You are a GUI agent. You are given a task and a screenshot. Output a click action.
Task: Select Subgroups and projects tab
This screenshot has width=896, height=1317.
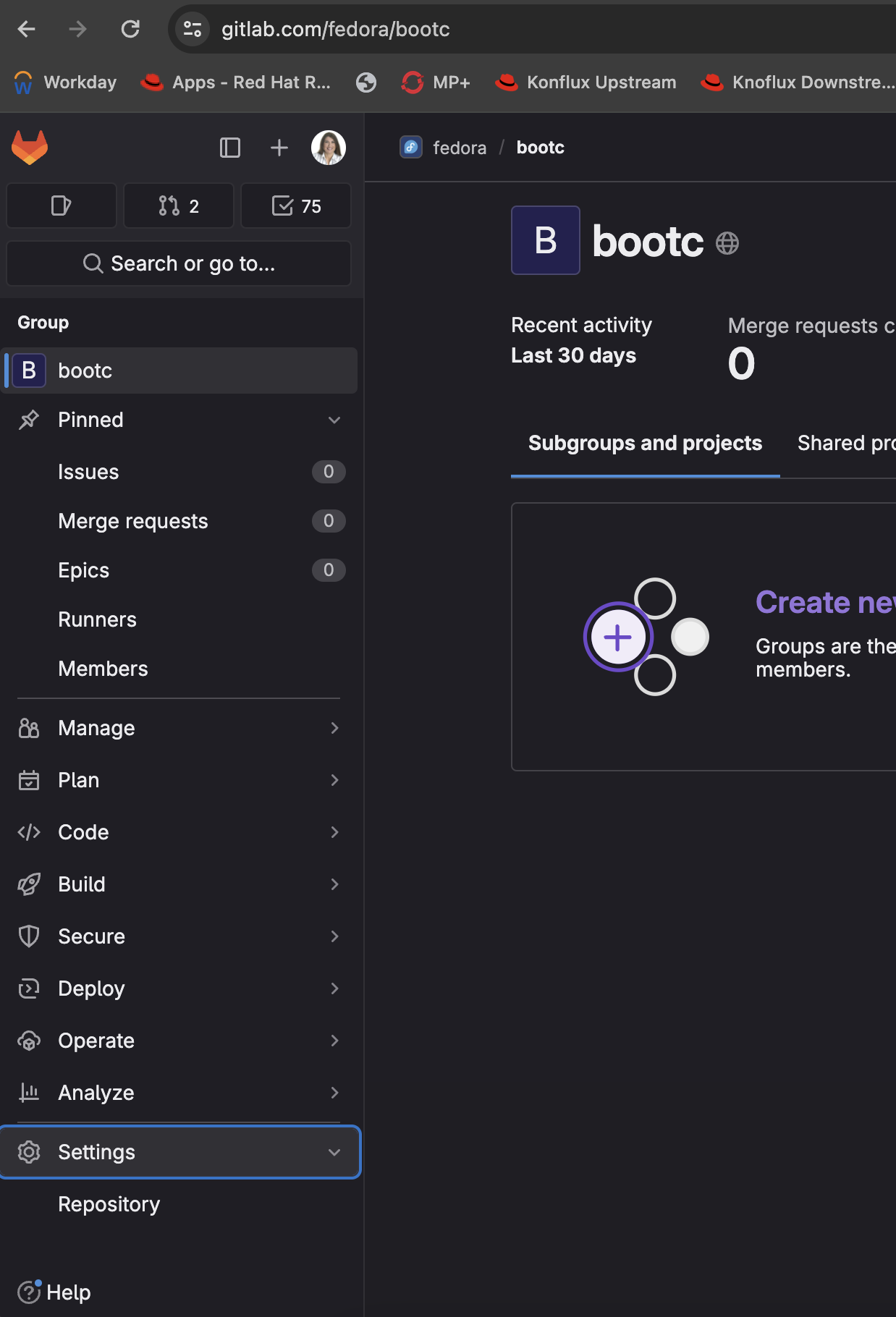(x=646, y=443)
